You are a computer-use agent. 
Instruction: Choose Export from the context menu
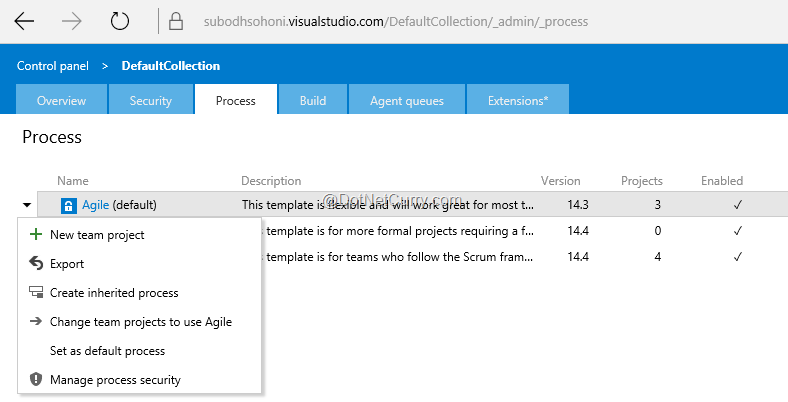(139, 264)
